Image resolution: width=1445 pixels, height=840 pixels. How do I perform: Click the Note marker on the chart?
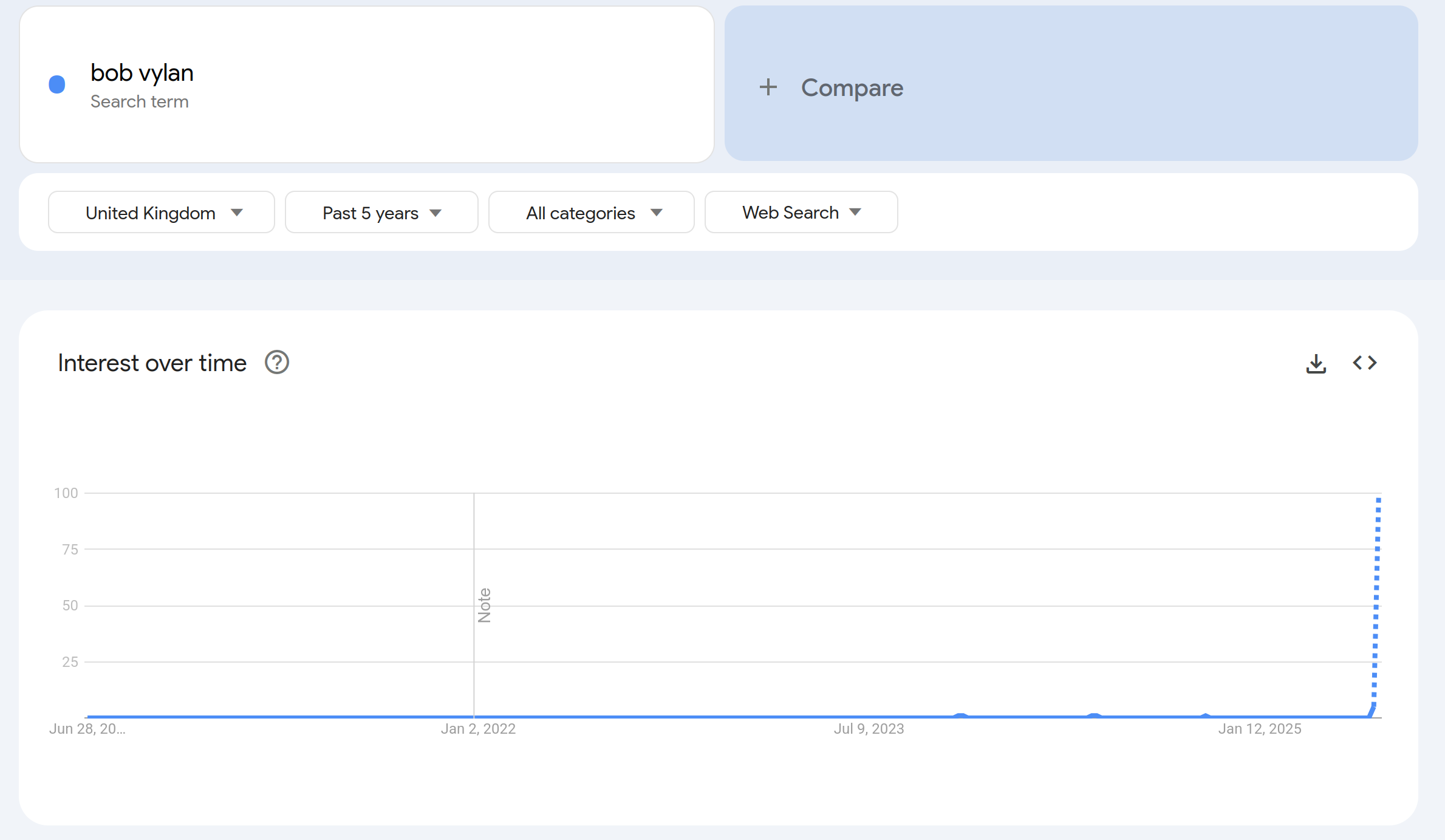point(484,605)
